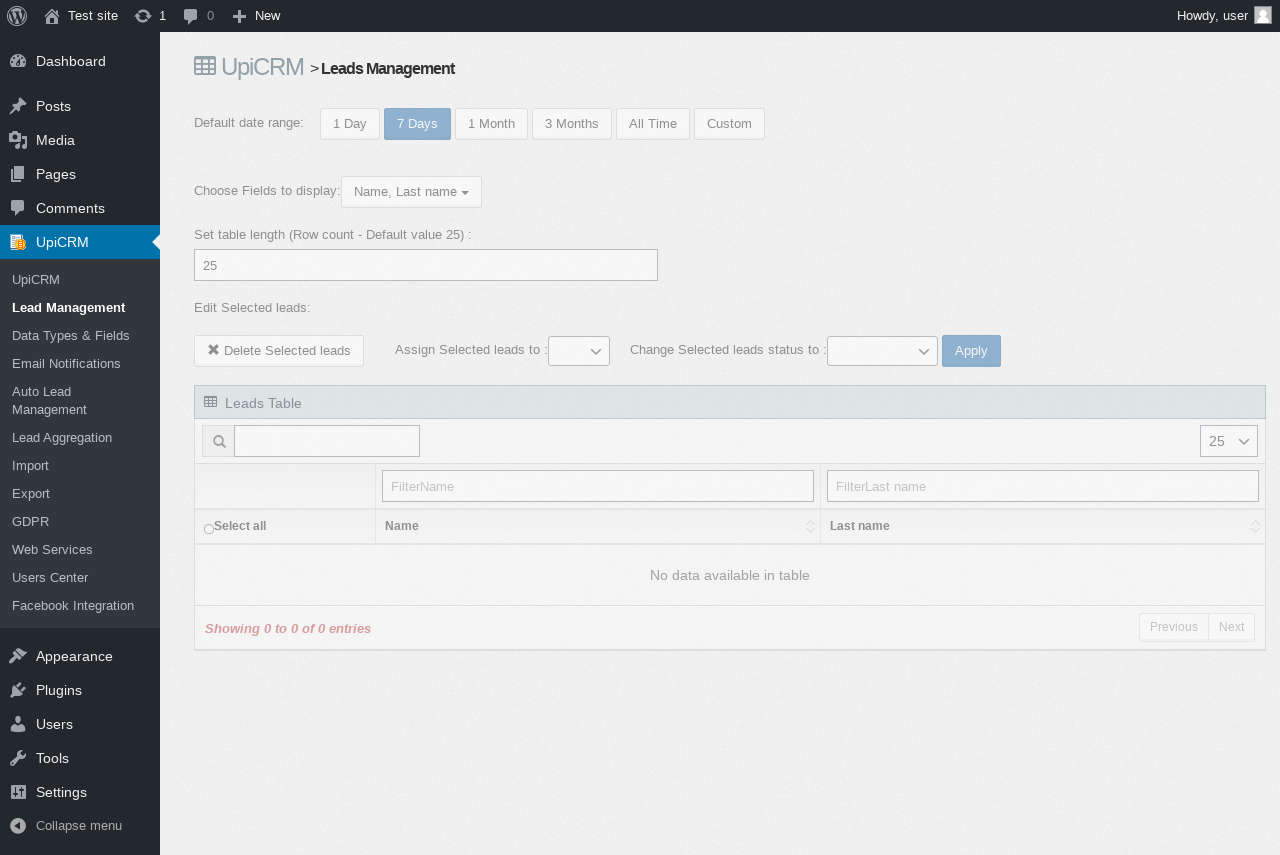Image resolution: width=1280 pixels, height=855 pixels.
Task: Open the Facebook Integration submenu item
Action: pos(73,606)
